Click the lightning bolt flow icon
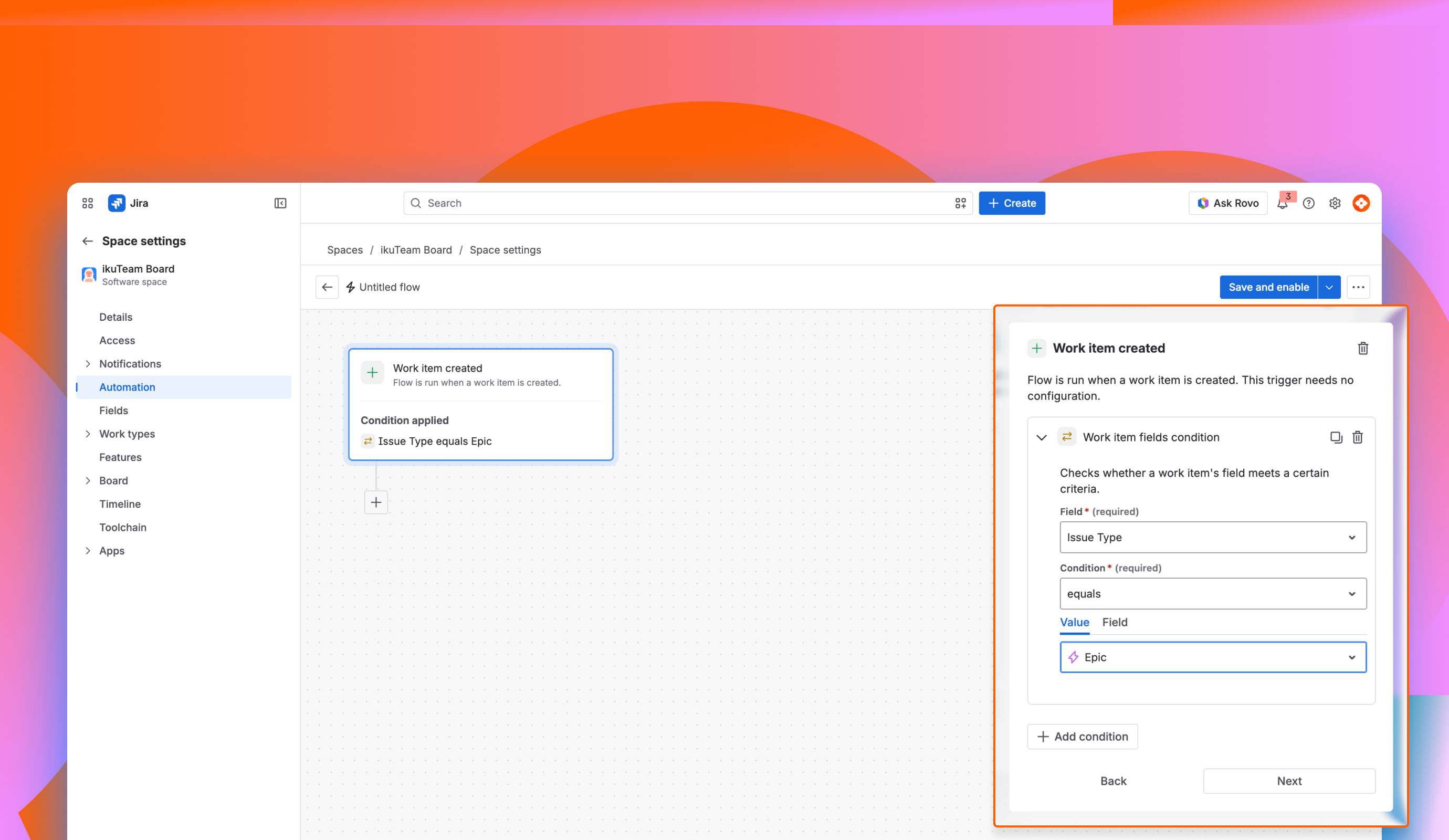This screenshot has height=840, width=1449. pyautogui.click(x=350, y=287)
